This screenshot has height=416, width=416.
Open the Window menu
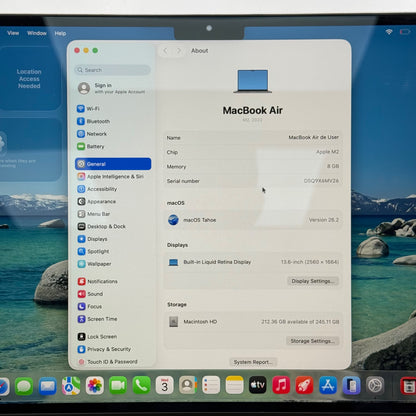pos(37,33)
